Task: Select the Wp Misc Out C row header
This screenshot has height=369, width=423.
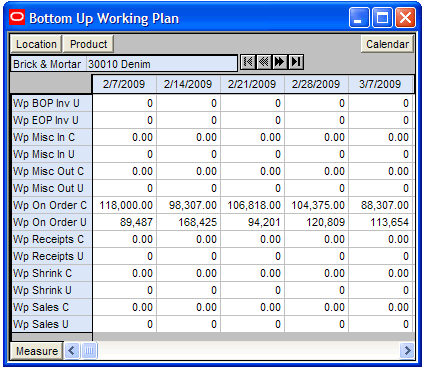Action: (x=52, y=171)
